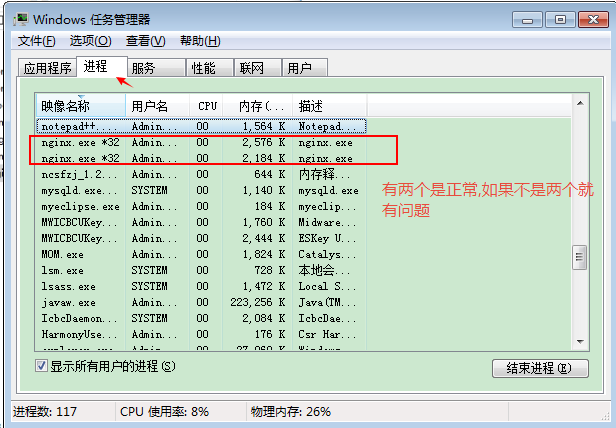Select the 进程 tab
This screenshot has height=428, width=616.
(102, 66)
